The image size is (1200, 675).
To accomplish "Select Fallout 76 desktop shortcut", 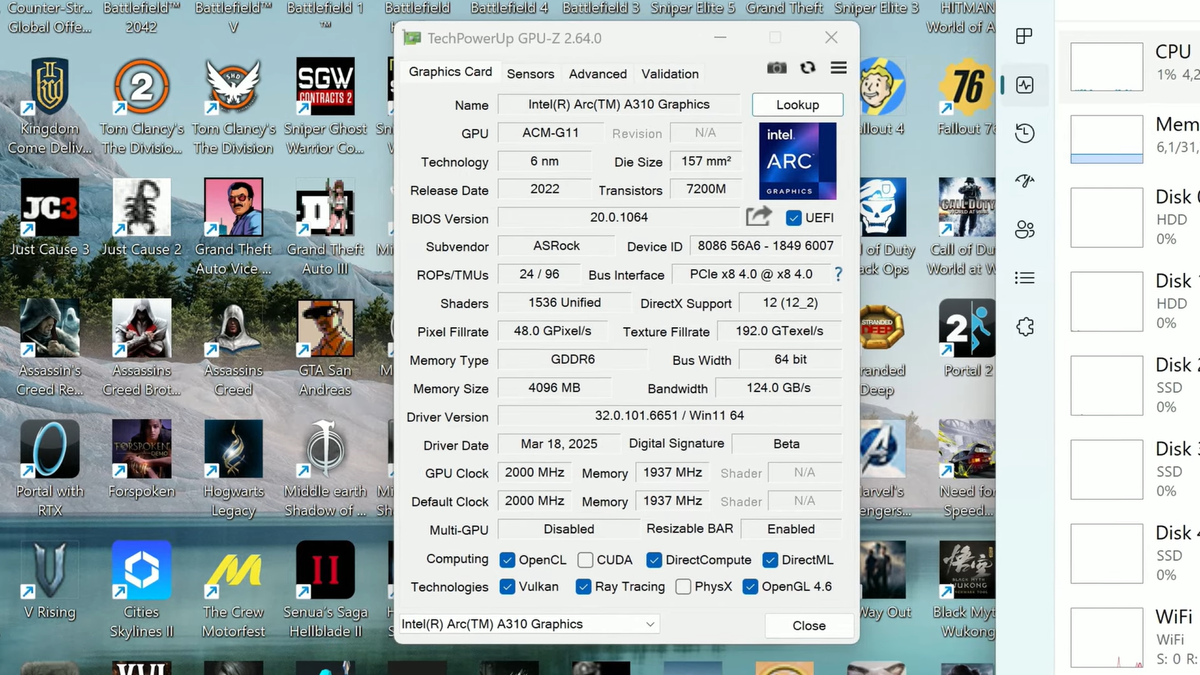I will pos(966,97).
